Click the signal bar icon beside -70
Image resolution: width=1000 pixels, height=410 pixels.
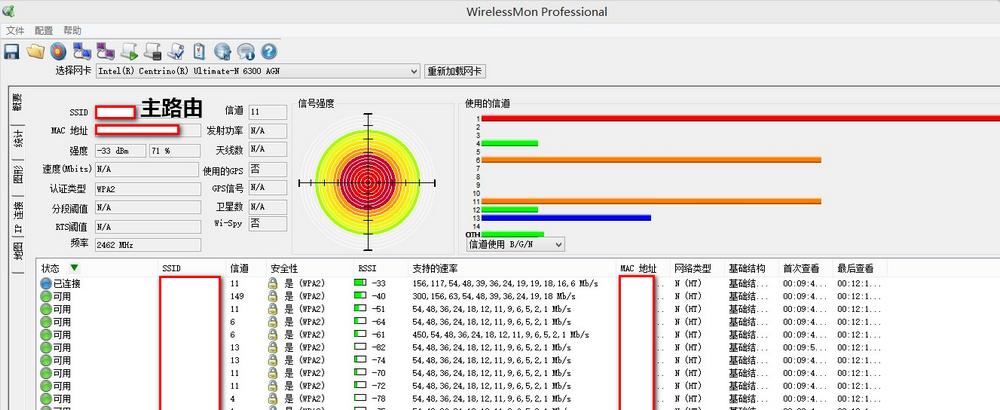coord(360,372)
